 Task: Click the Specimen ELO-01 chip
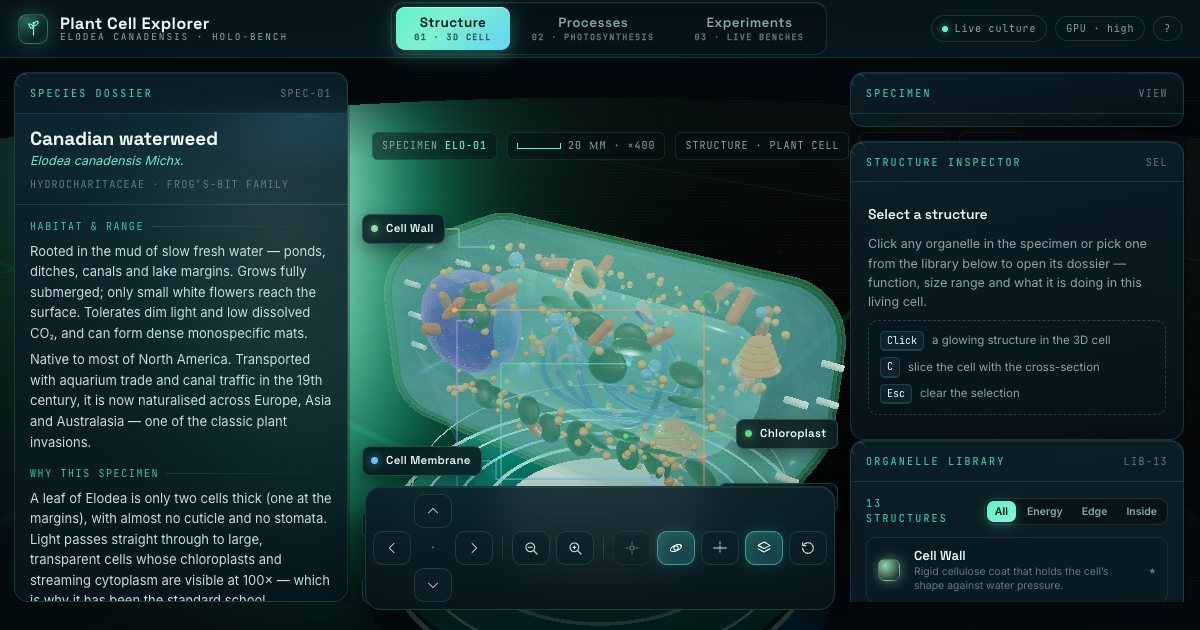434,145
